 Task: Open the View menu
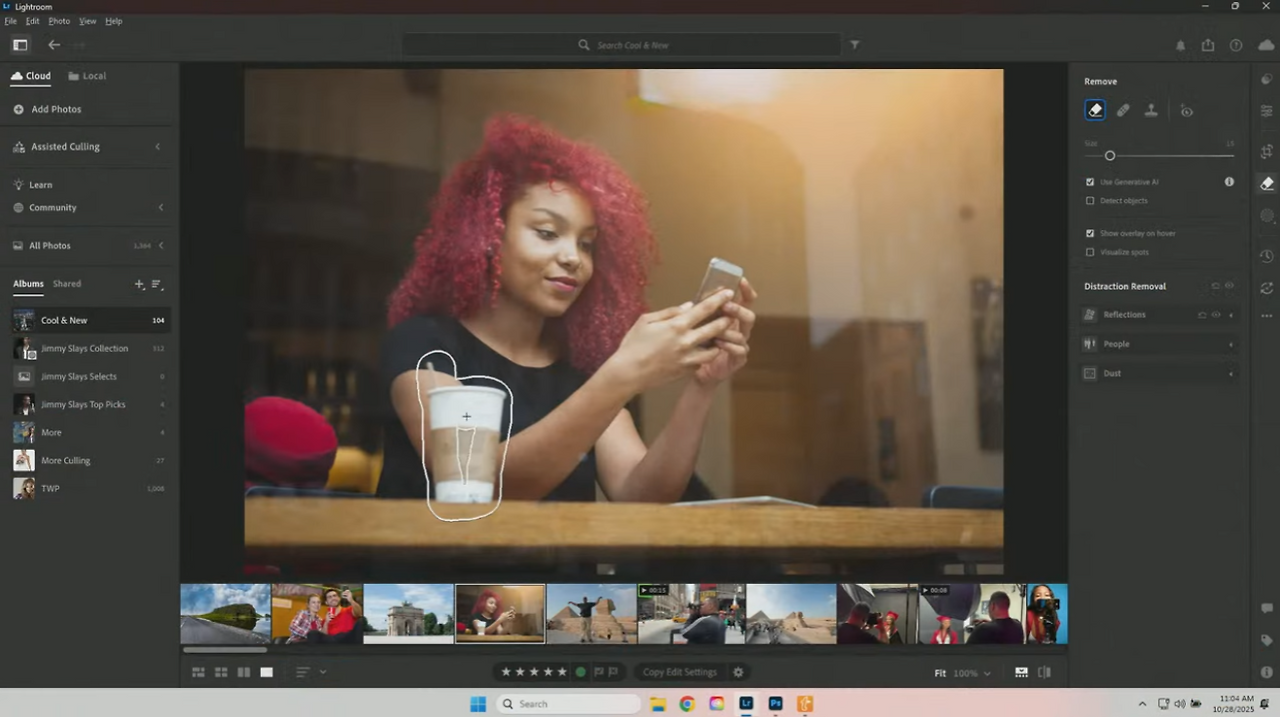[88, 21]
